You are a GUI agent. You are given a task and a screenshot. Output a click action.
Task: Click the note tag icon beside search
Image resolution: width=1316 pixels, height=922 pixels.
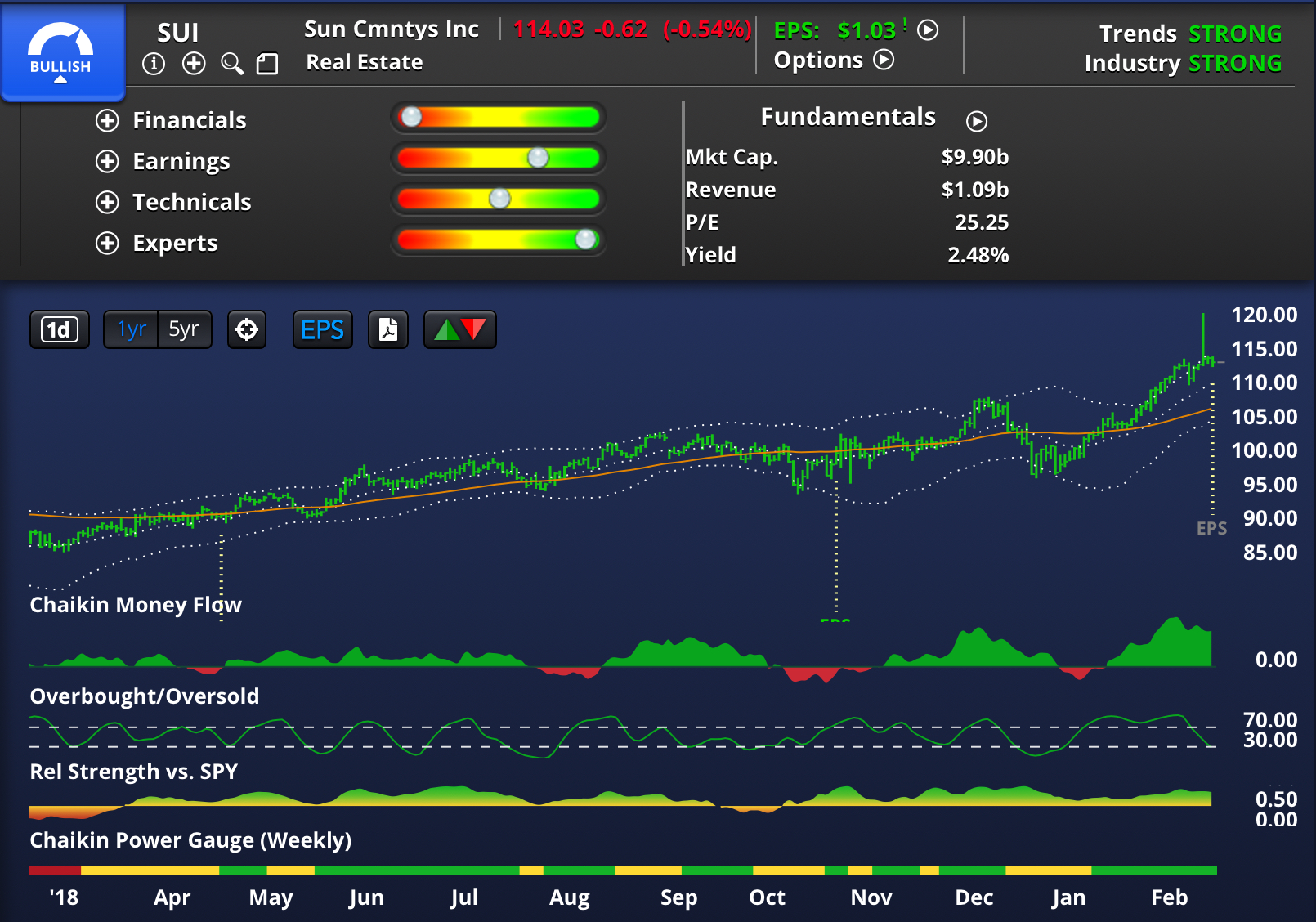point(267,64)
